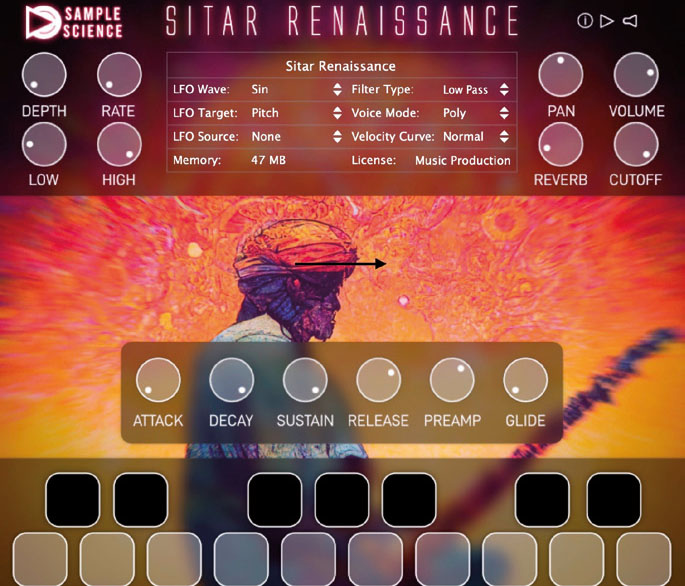Open the LFO Source stepper arrows
685x586 pixels.
pyautogui.click(x=337, y=136)
